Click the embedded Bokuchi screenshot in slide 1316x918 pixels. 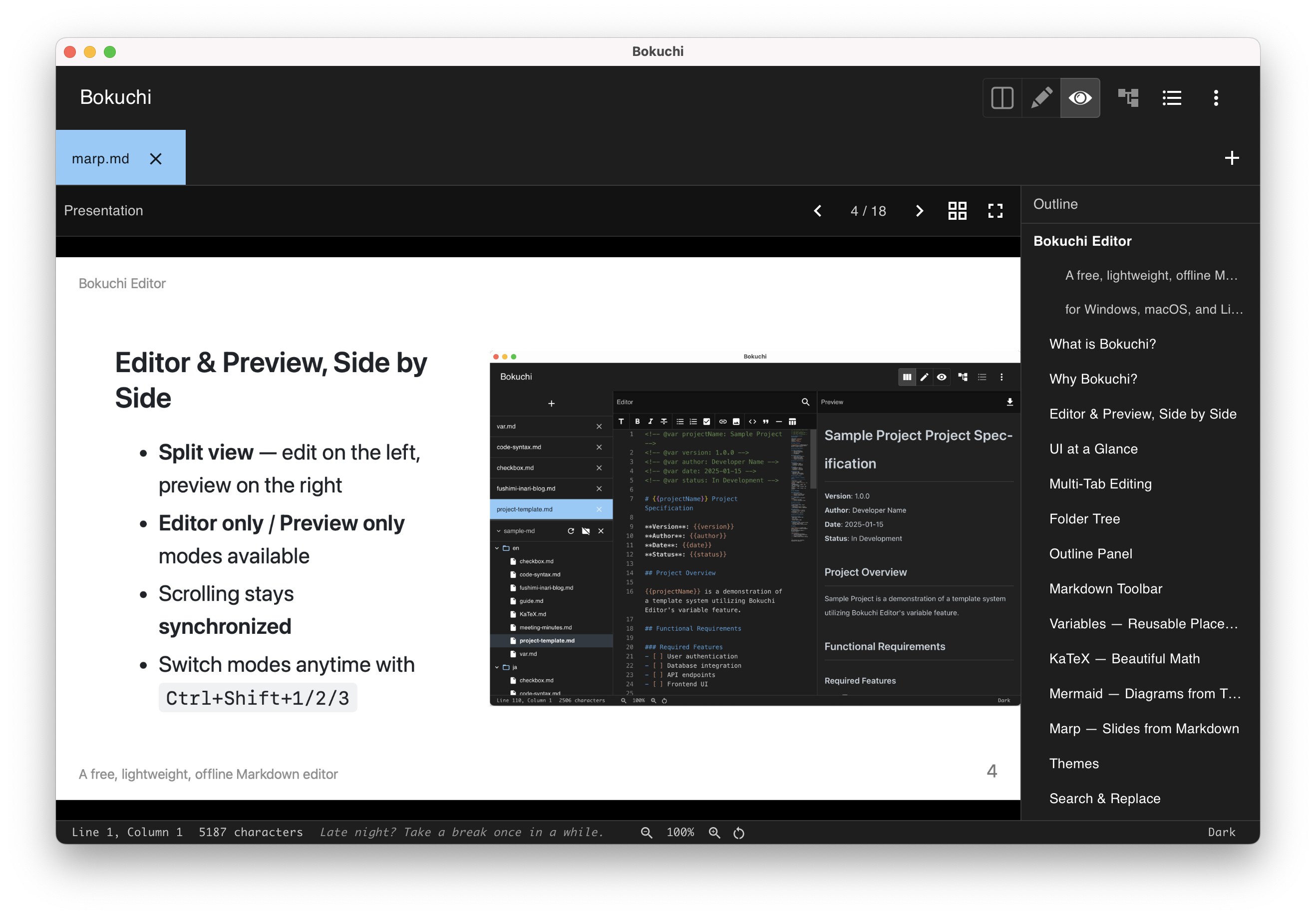point(755,528)
